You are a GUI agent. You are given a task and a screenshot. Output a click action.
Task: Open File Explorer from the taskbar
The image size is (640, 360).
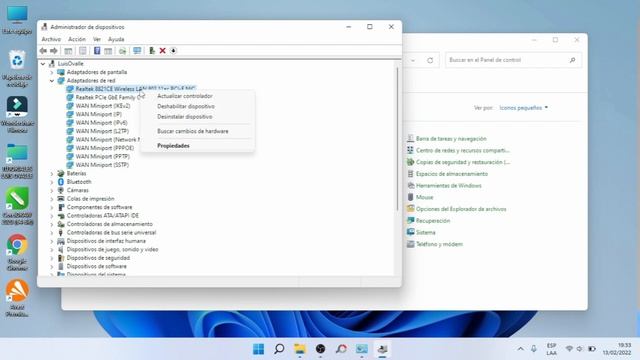coord(300,349)
